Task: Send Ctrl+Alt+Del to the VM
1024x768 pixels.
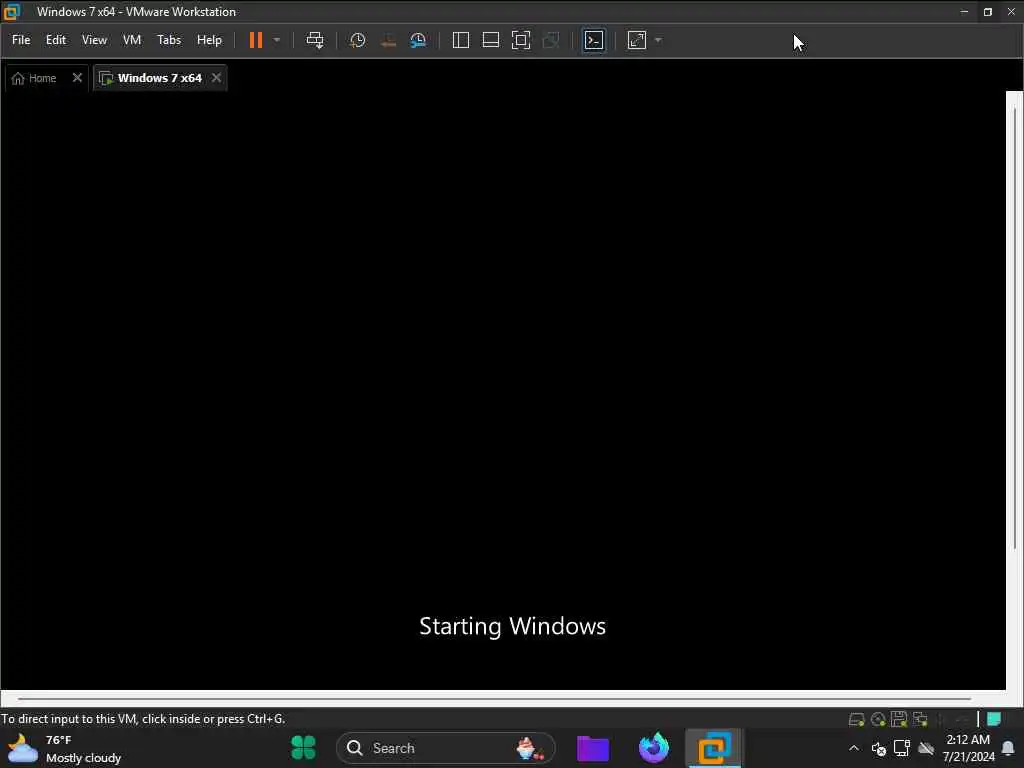Action: 315,40
